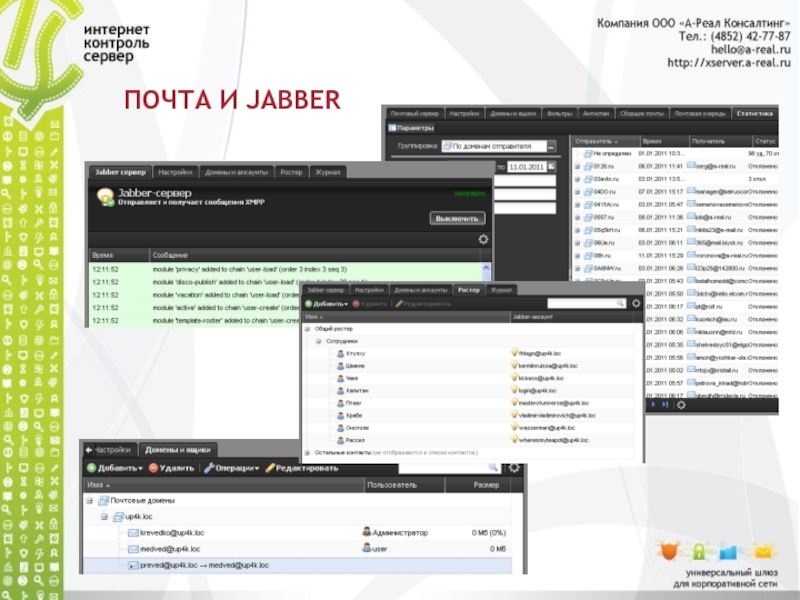
Task: Click user icon in row of rhlagn@up4k.loc
Action: point(340,353)
